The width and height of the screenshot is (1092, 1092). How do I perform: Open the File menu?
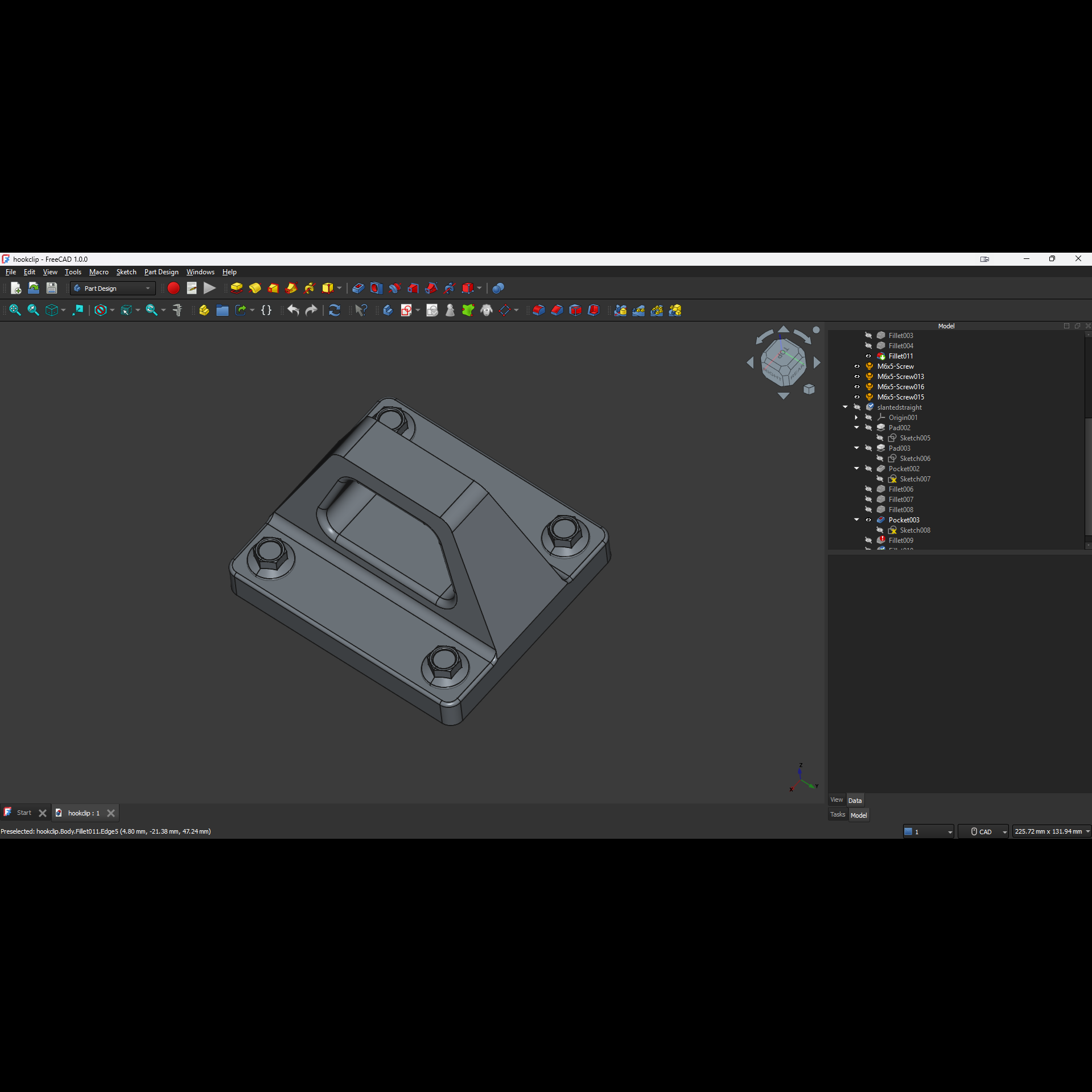tap(11, 272)
